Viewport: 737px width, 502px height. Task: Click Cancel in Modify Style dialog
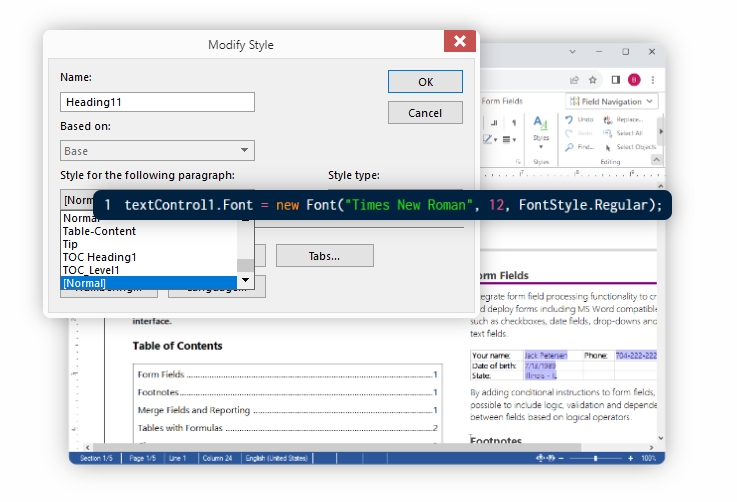[425, 113]
